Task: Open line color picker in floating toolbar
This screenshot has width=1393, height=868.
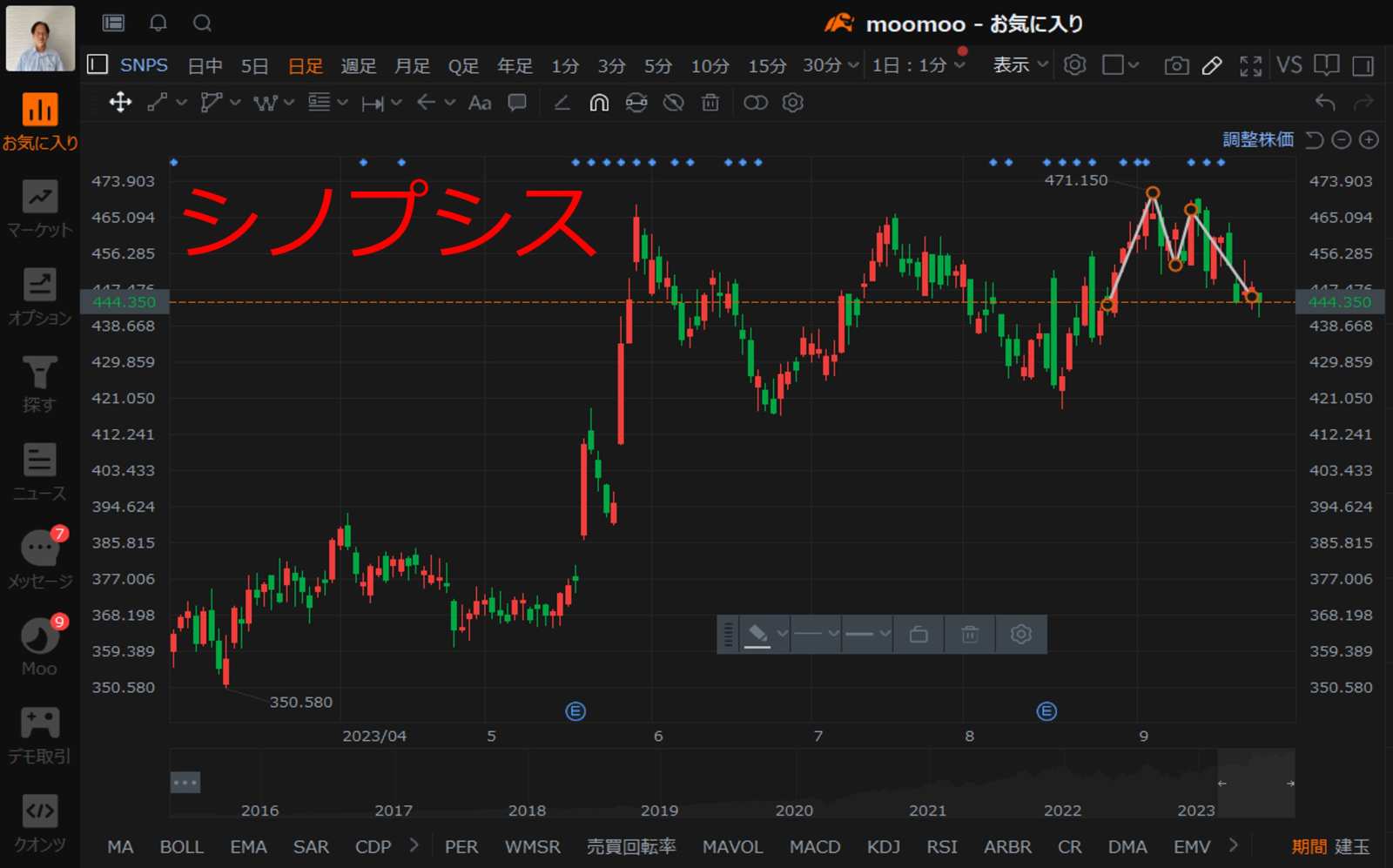Action: pyautogui.click(x=765, y=634)
